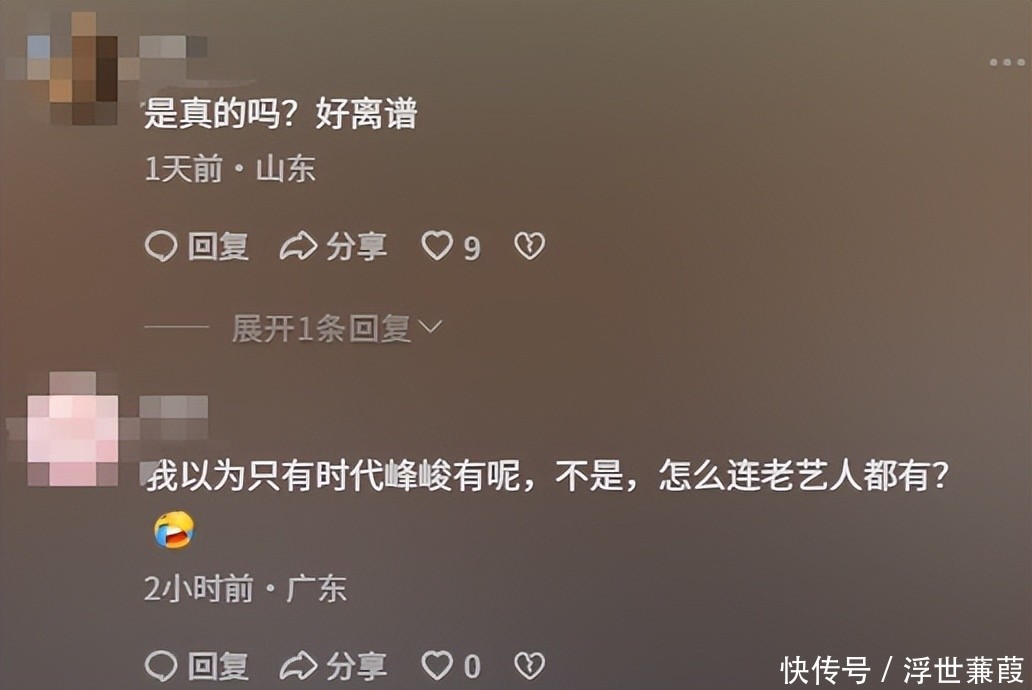Dislike the Shandong comment via broken heart

[529, 246]
